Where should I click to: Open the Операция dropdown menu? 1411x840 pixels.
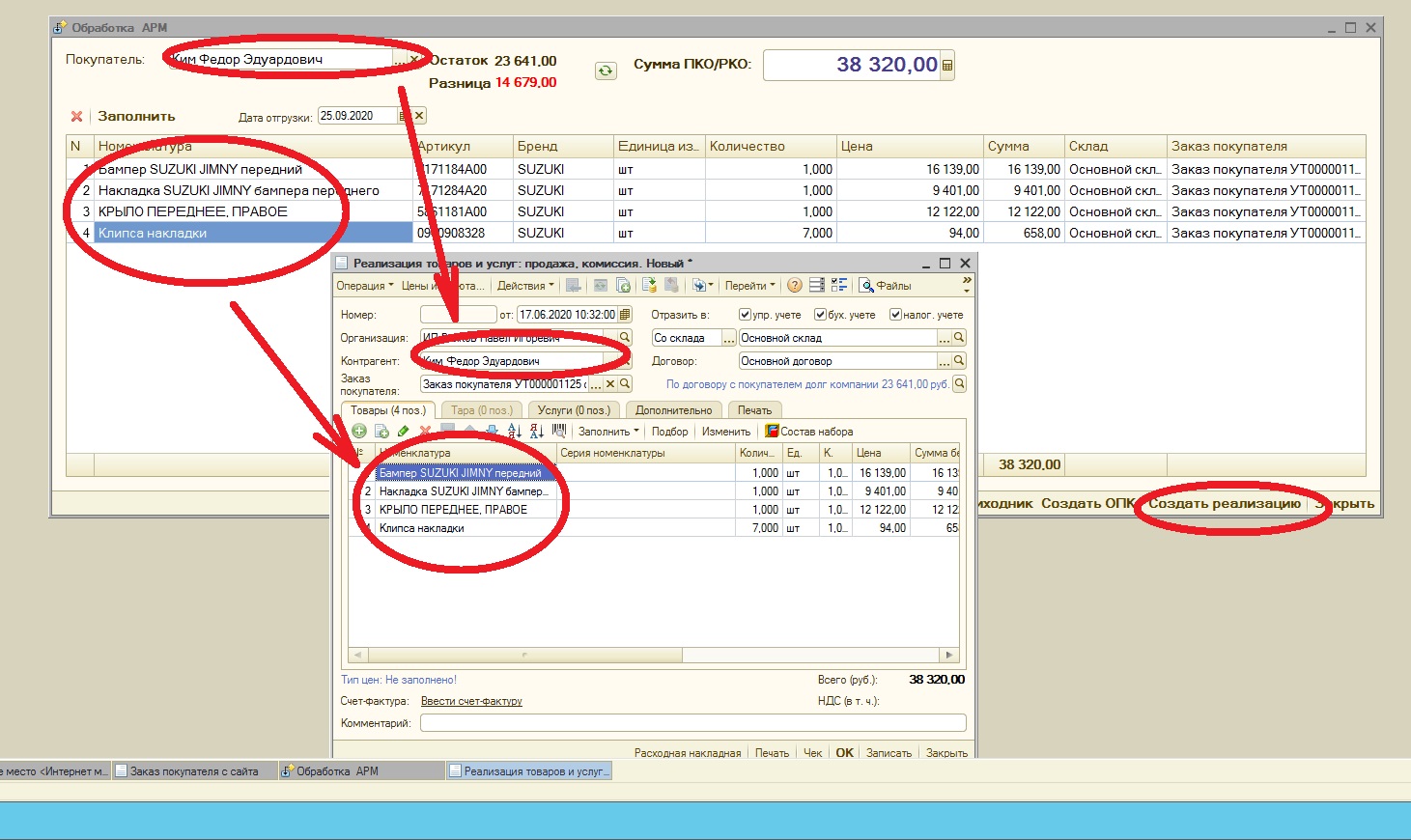click(364, 286)
